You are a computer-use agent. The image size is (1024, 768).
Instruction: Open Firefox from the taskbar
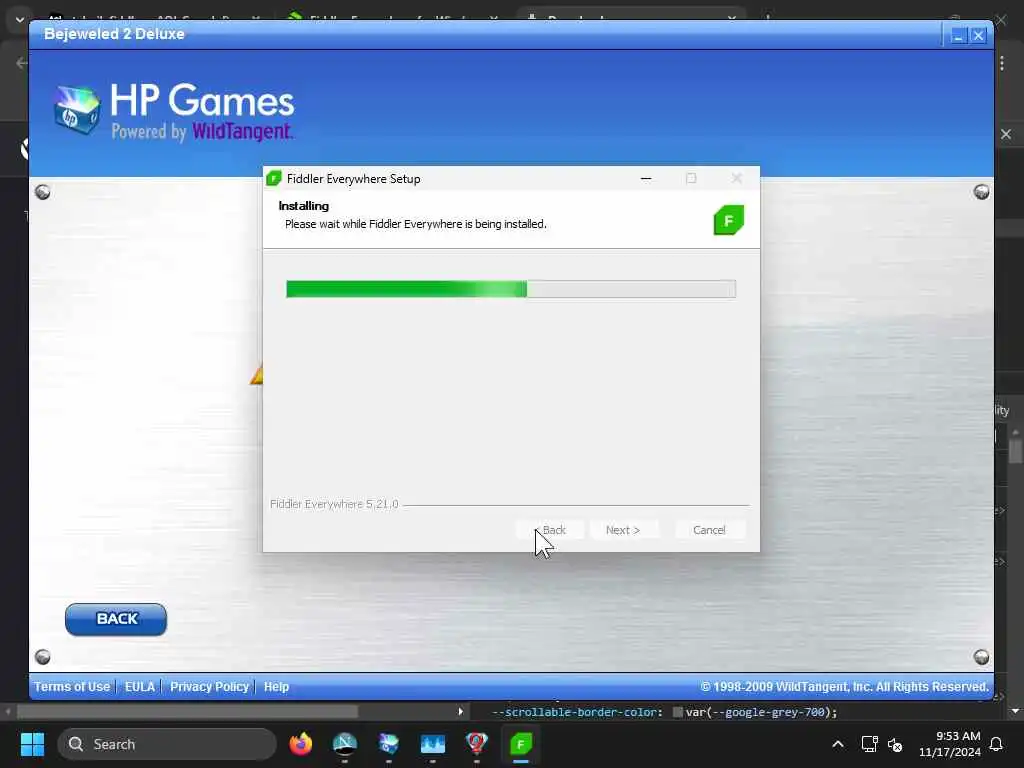point(300,744)
